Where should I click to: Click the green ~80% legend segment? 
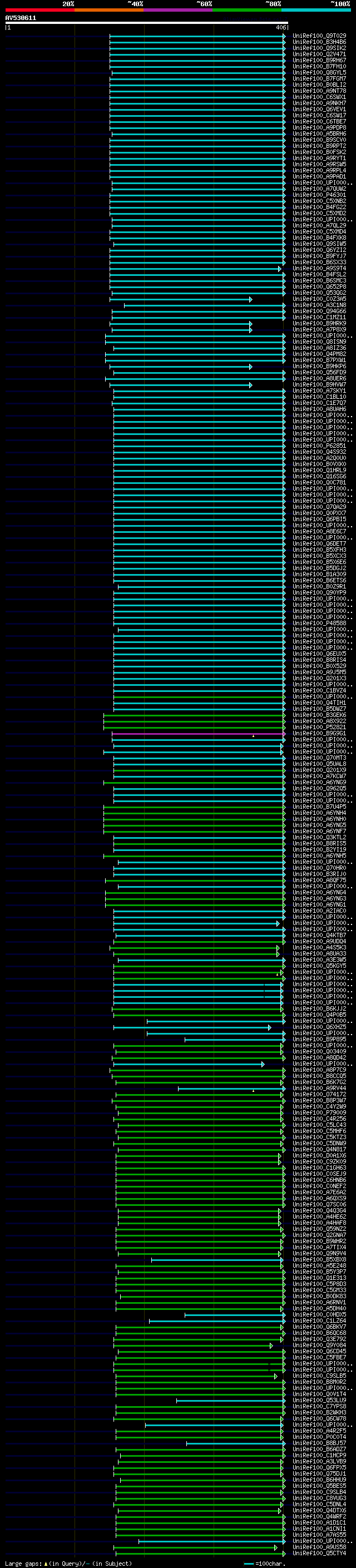coord(247,10)
